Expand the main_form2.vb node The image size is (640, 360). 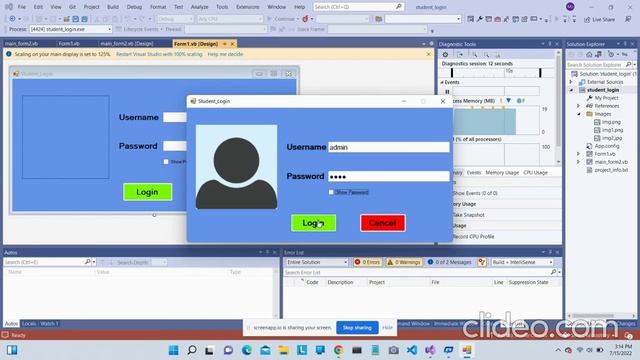pos(578,162)
